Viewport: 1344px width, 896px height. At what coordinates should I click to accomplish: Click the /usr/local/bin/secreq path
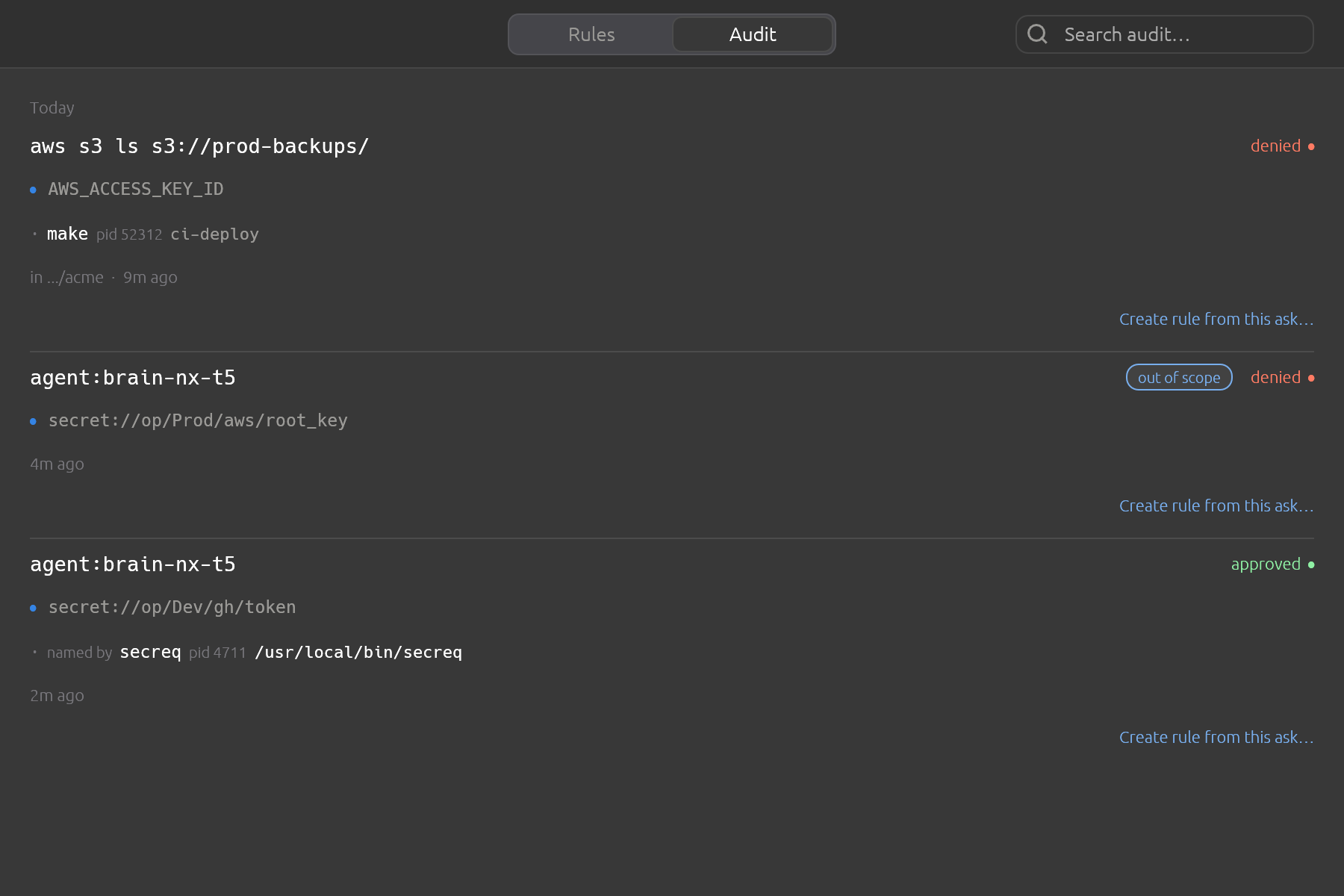click(358, 652)
